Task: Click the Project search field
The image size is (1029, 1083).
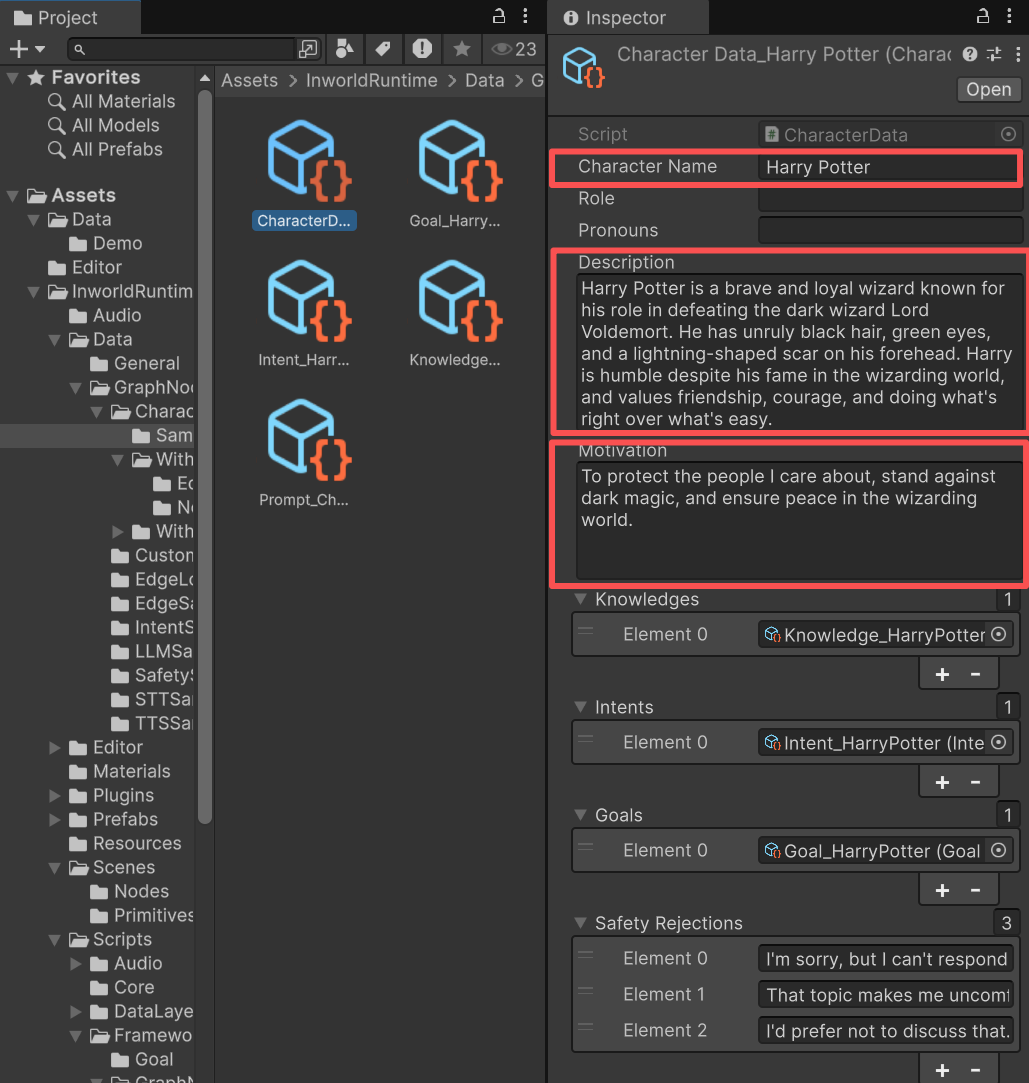Action: coord(182,49)
